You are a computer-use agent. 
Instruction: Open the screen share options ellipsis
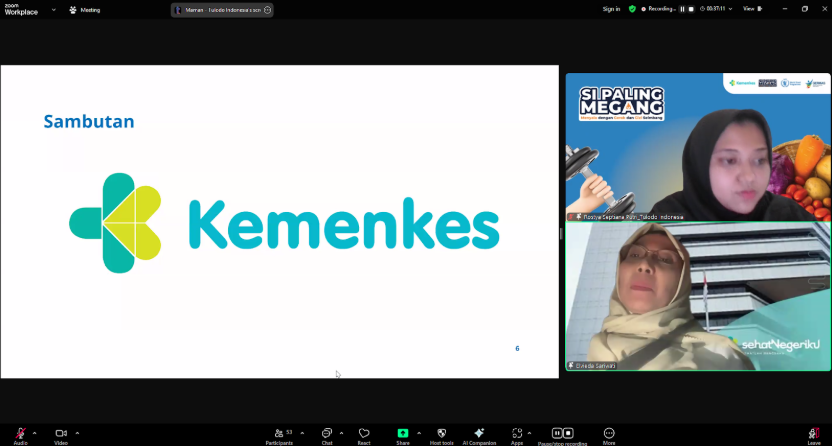[267, 10]
